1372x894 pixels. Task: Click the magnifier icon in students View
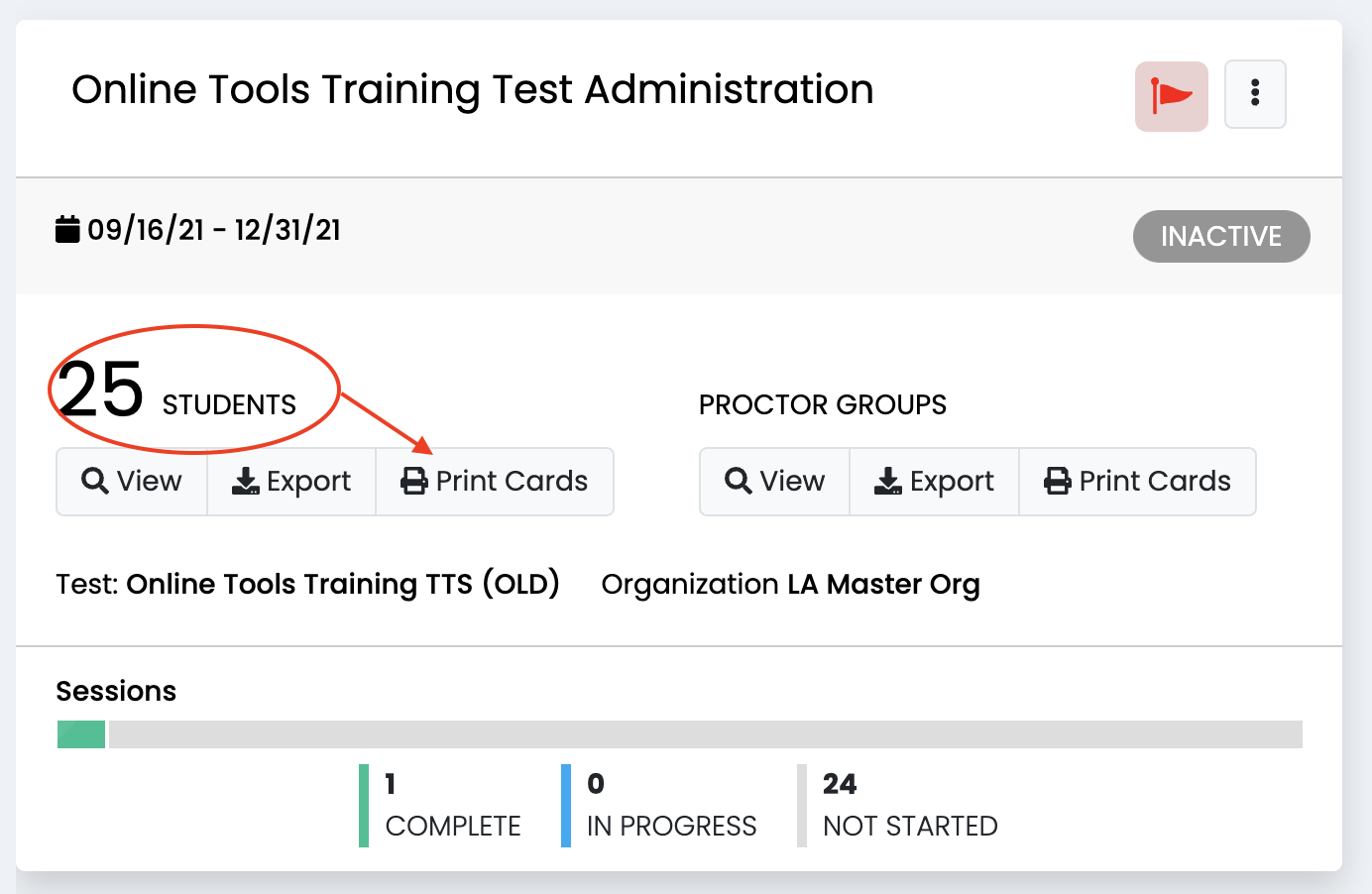(x=95, y=481)
